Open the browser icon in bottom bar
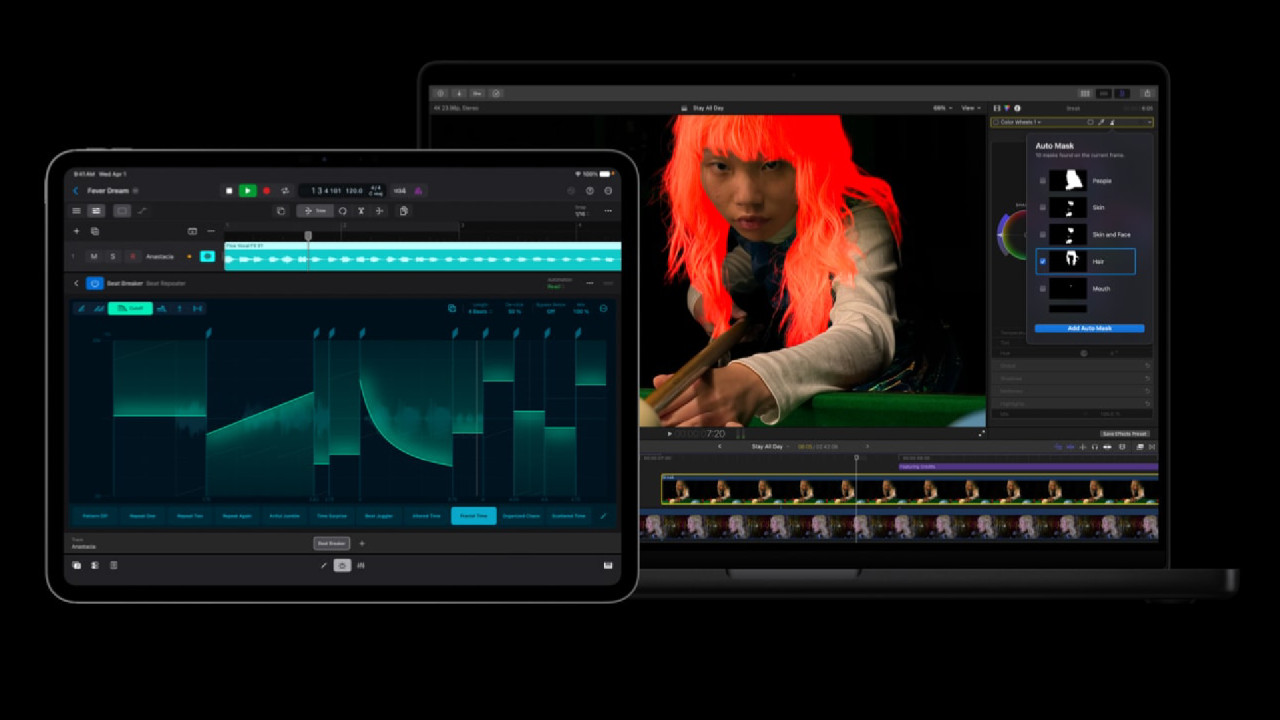Image resolution: width=1280 pixels, height=720 pixels. (x=77, y=566)
